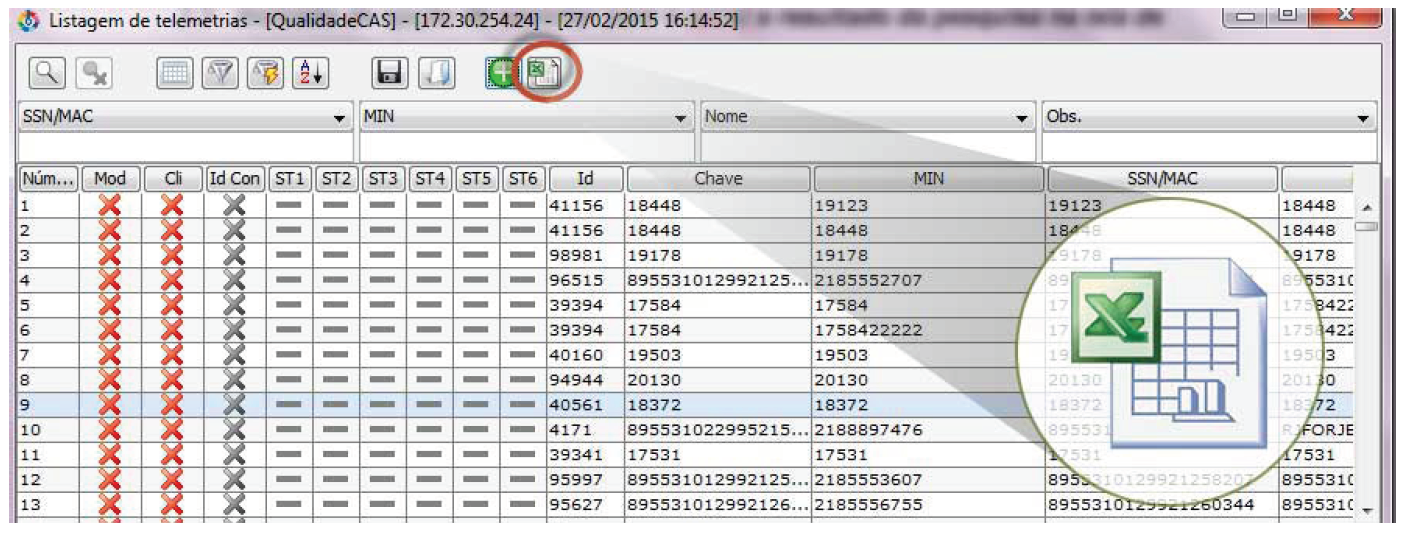Image resolution: width=1404 pixels, height=539 pixels.
Task: Open the Nome filter dropdown
Action: click(x=1023, y=118)
